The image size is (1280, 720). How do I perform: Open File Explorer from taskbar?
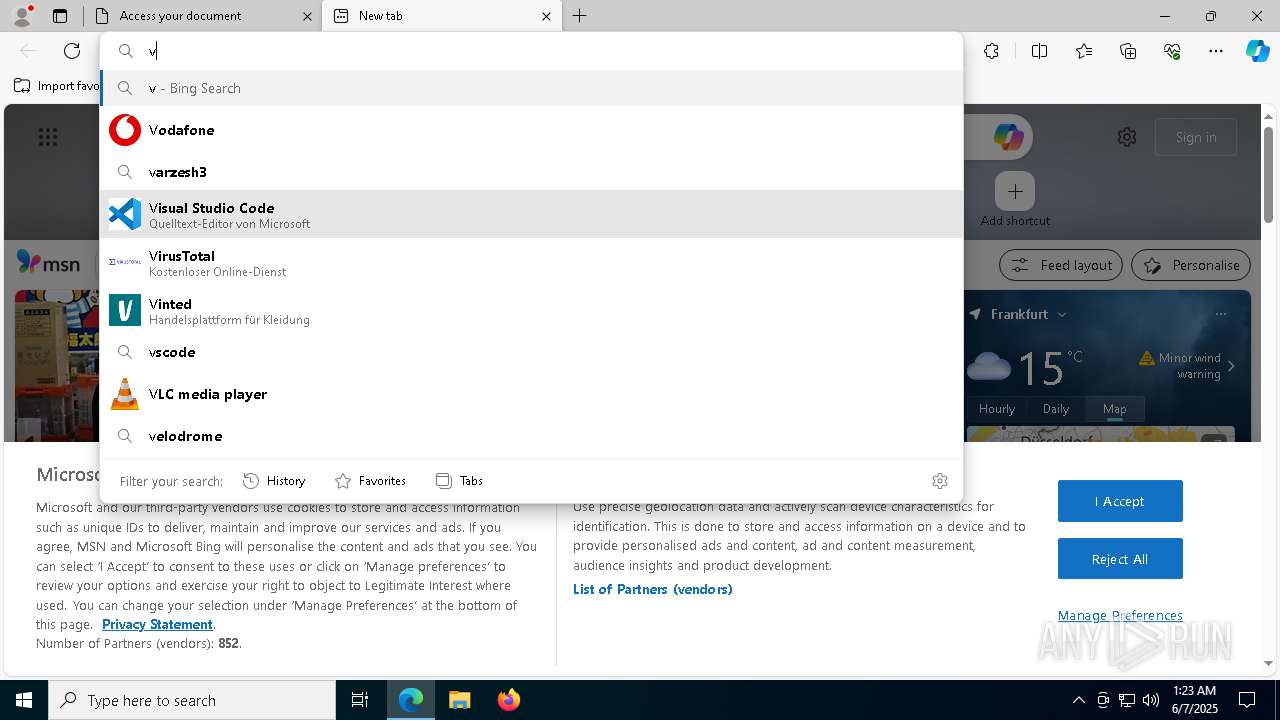459,700
